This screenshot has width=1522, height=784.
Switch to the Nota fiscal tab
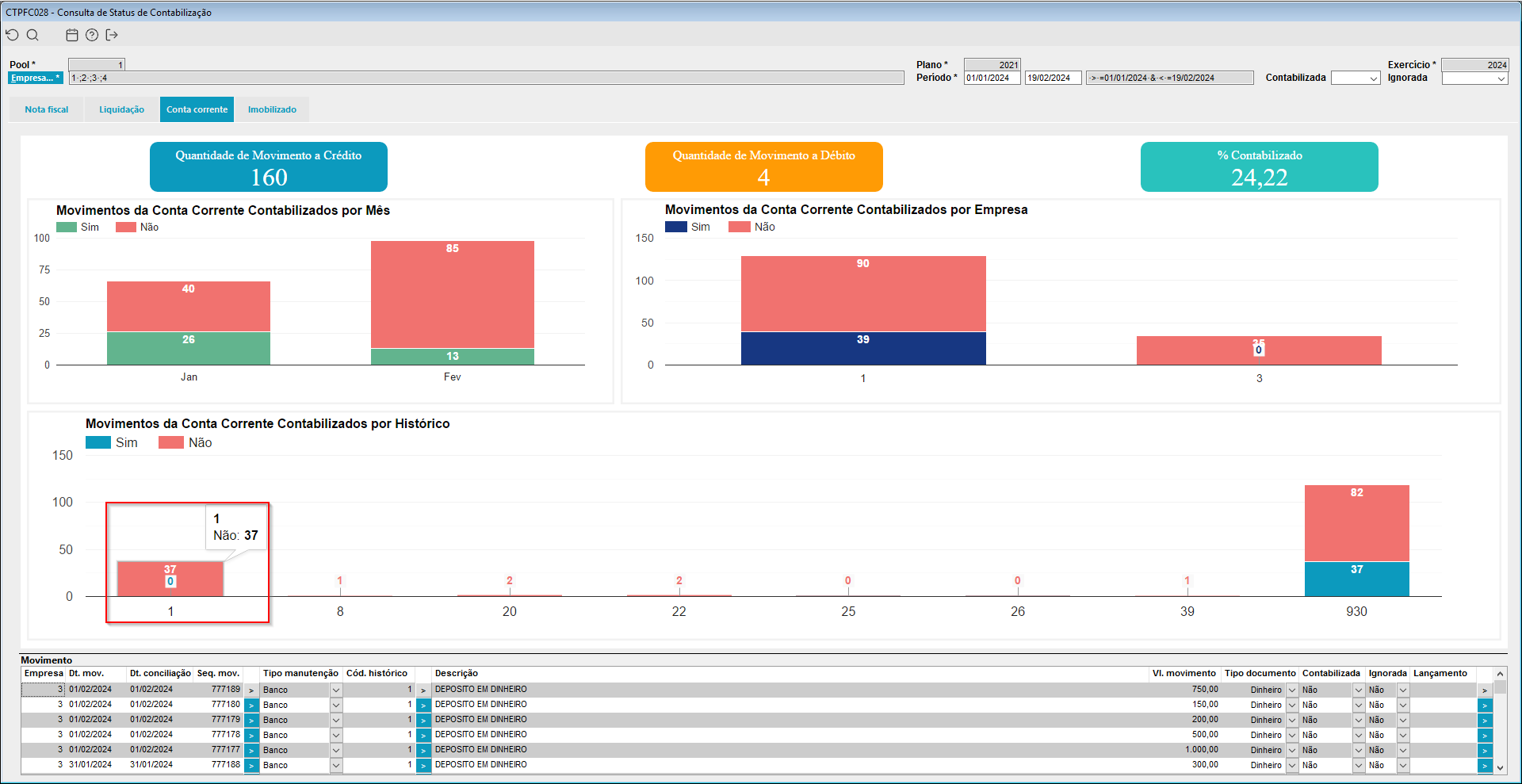pyautogui.click(x=47, y=109)
